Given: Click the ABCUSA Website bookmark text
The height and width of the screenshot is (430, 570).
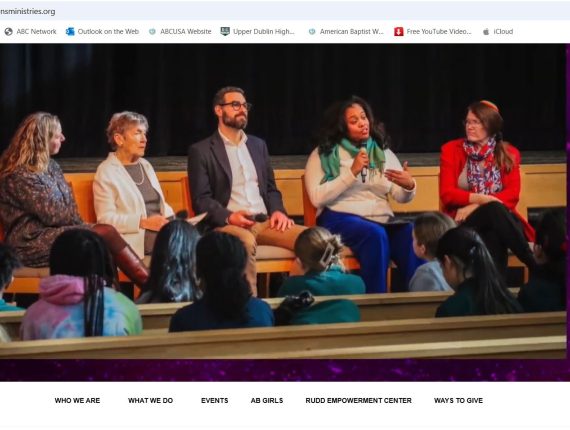Looking at the screenshot, I should click(x=186, y=32).
